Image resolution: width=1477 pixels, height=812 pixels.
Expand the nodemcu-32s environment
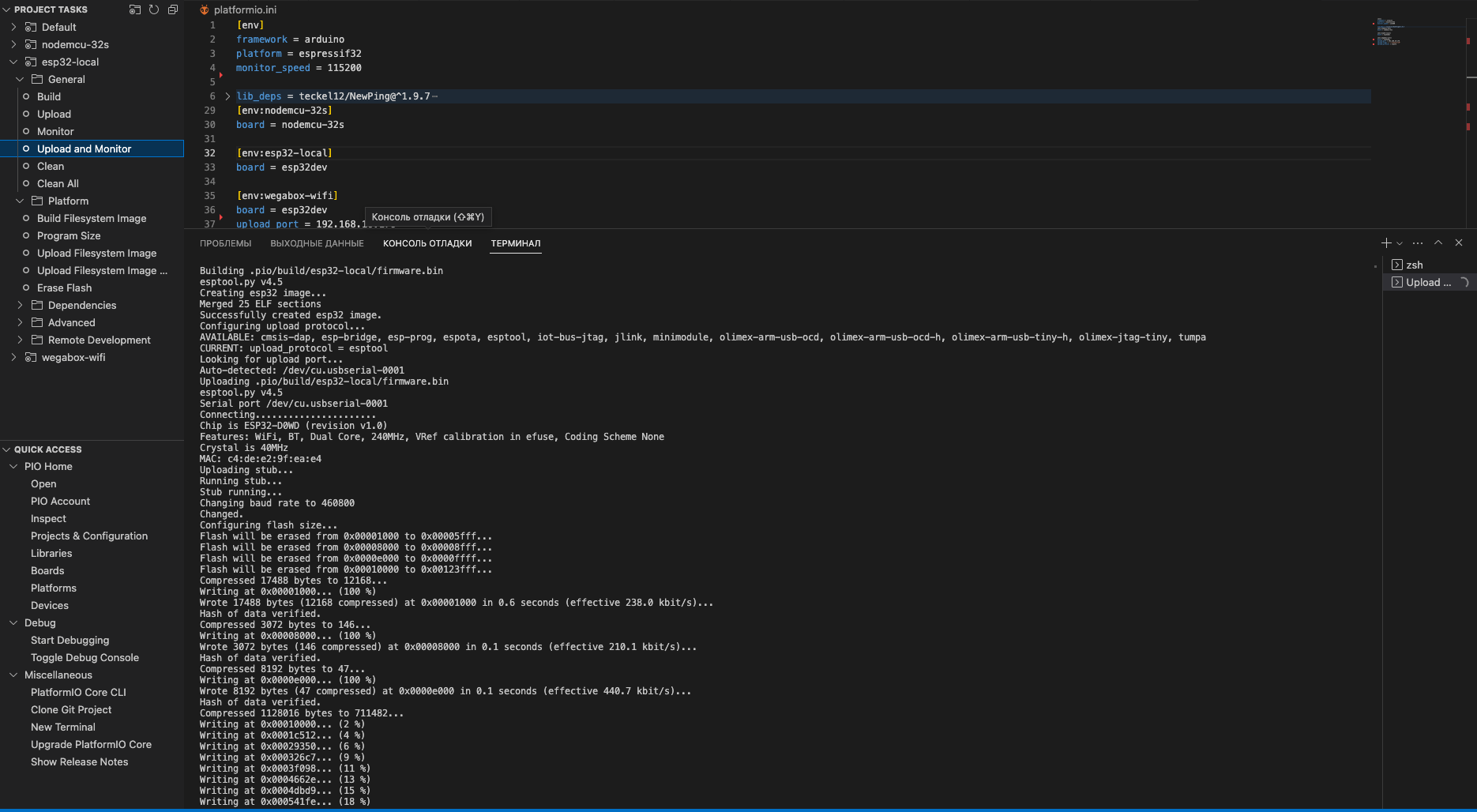pos(13,44)
